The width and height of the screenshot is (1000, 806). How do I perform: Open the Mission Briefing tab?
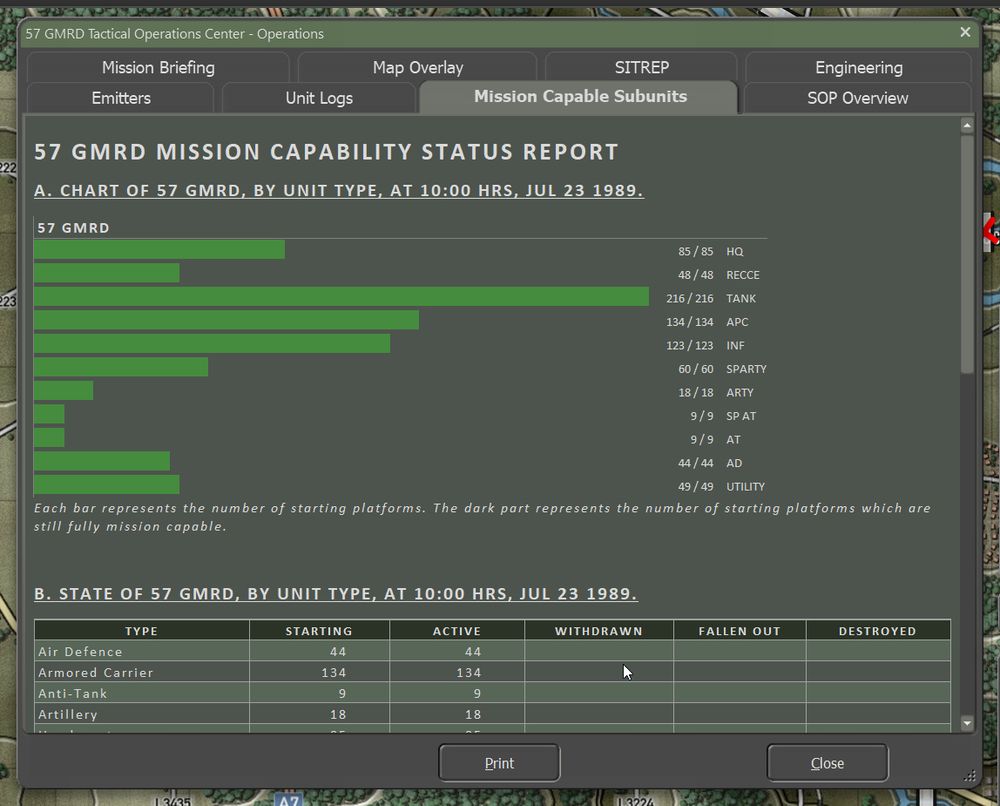coord(158,67)
